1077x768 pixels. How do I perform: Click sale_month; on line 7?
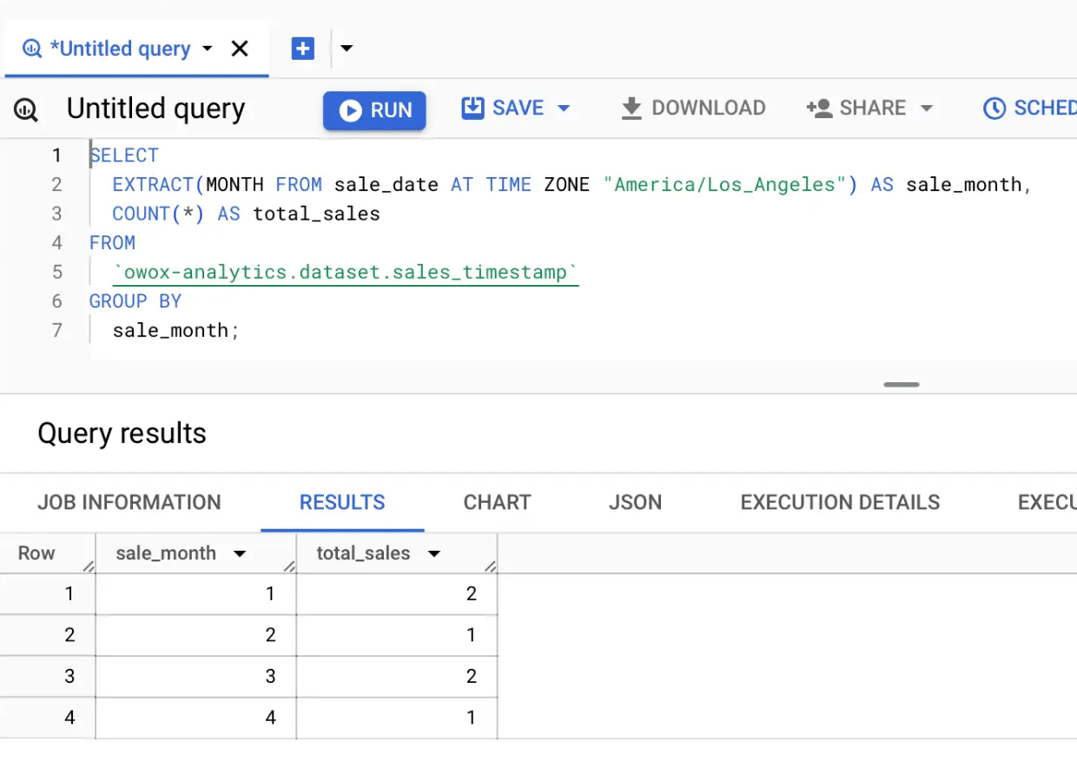tap(176, 331)
